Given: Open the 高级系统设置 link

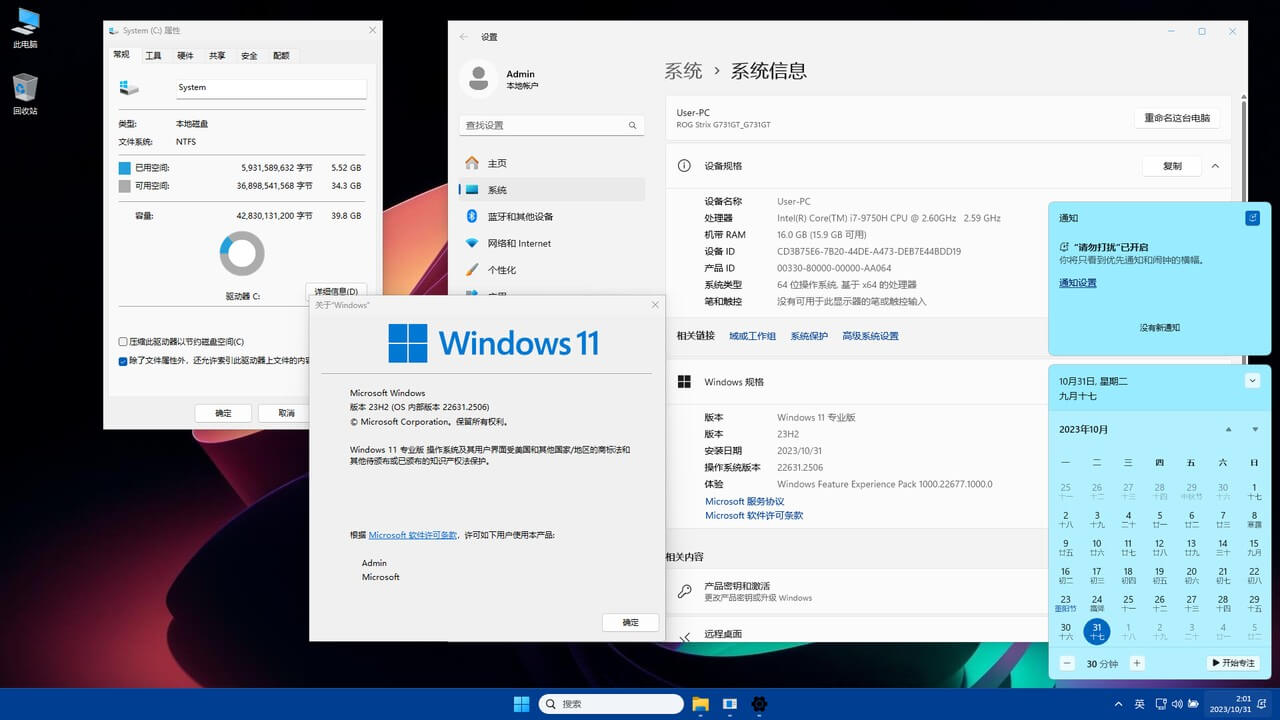Looking at the screenshot, I should 870,336.
